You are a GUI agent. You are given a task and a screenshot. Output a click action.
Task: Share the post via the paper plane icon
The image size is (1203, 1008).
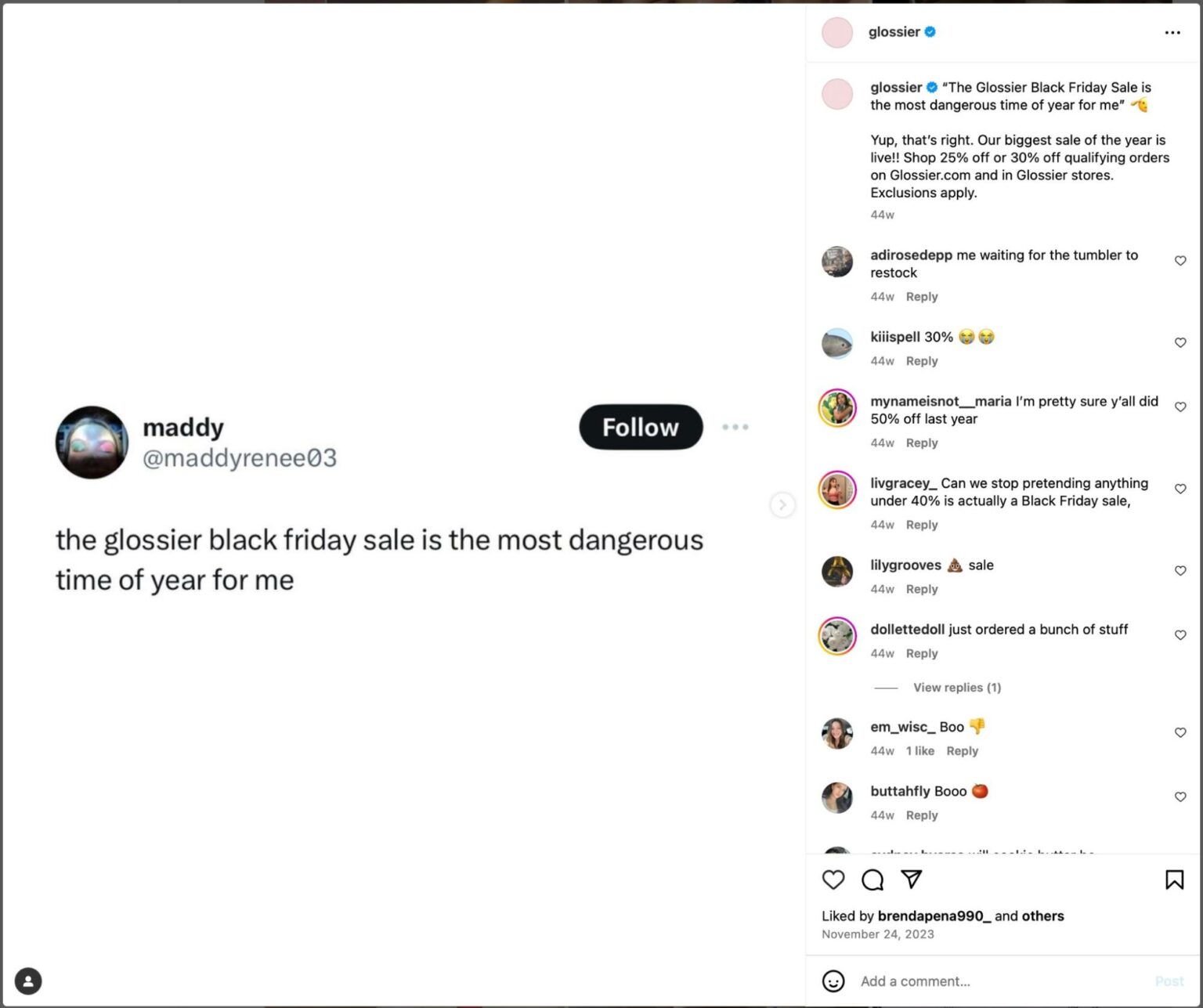(911, 880)
